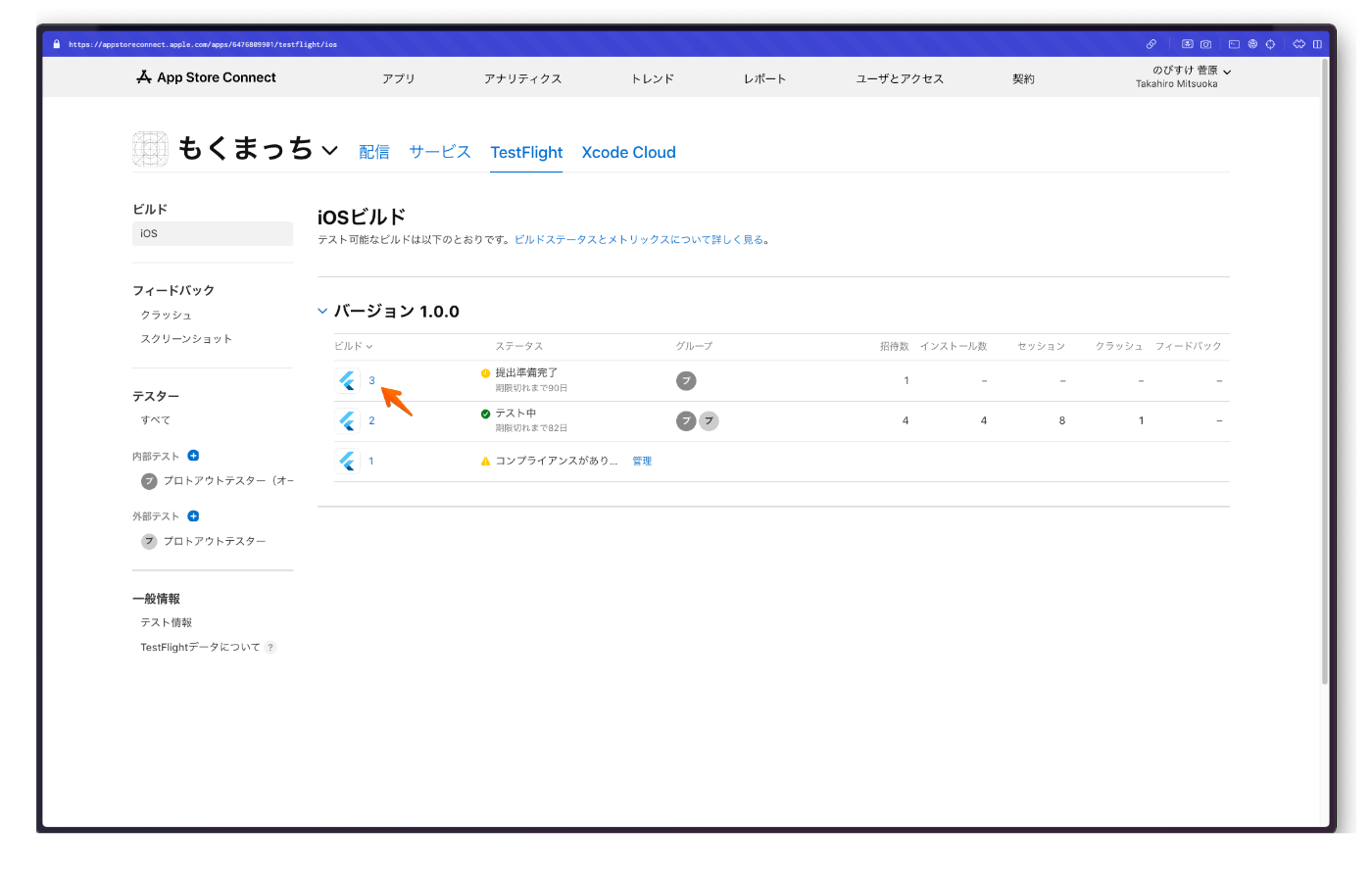Click the crosshair target icon in browser toolbar

click(1270, 44)
